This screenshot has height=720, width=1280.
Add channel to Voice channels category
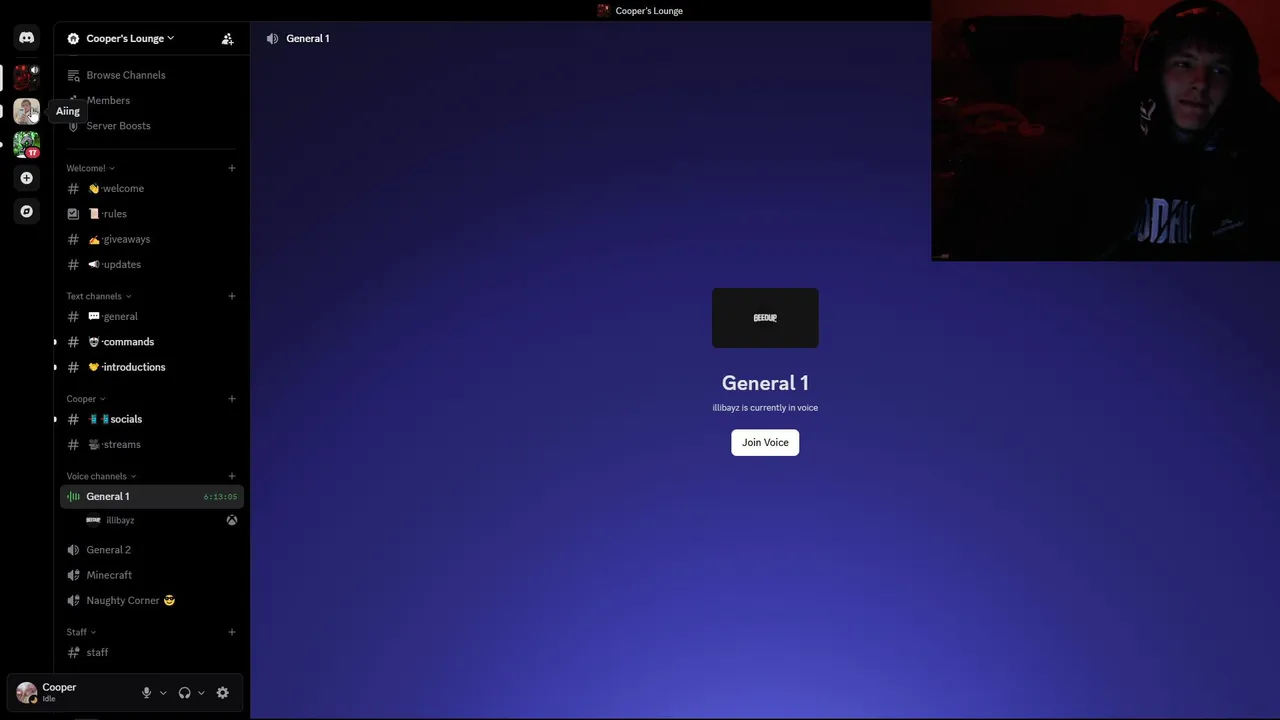tap(232, 476)
